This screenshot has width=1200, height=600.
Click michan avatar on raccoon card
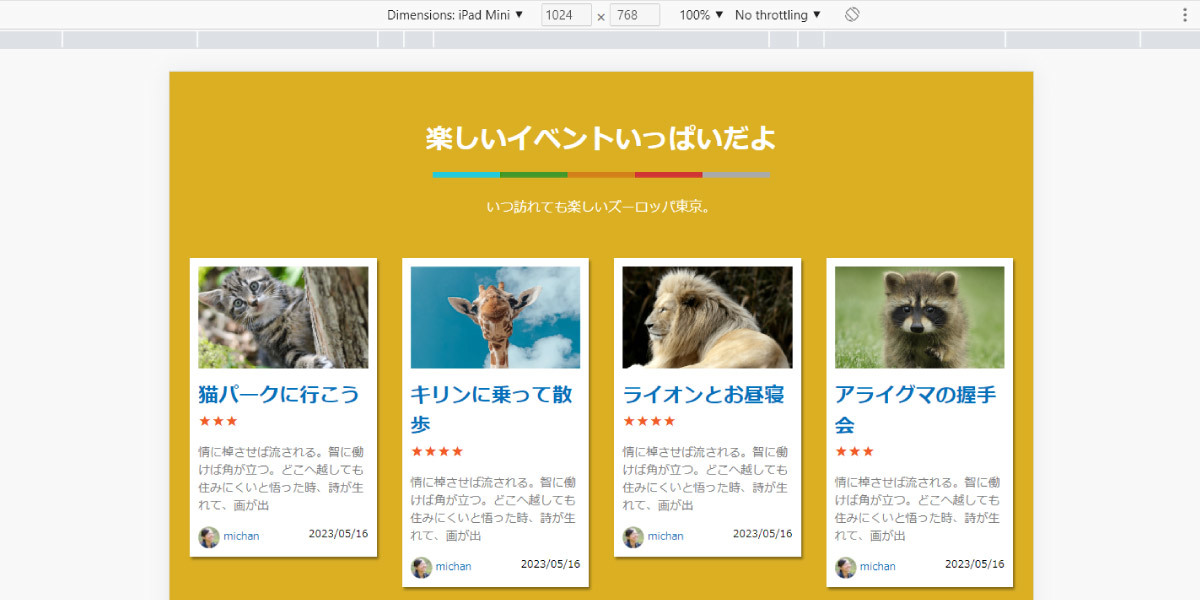coord(846,567)
